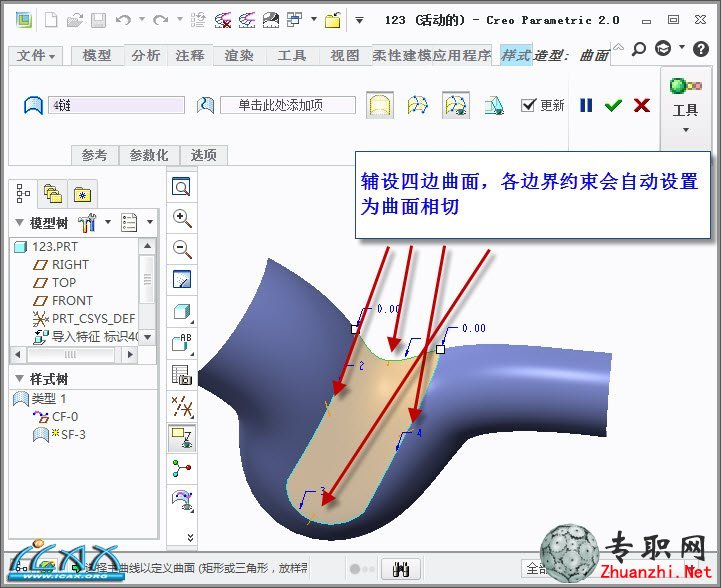Click the replace surface icon

click(x=494, y=105)
